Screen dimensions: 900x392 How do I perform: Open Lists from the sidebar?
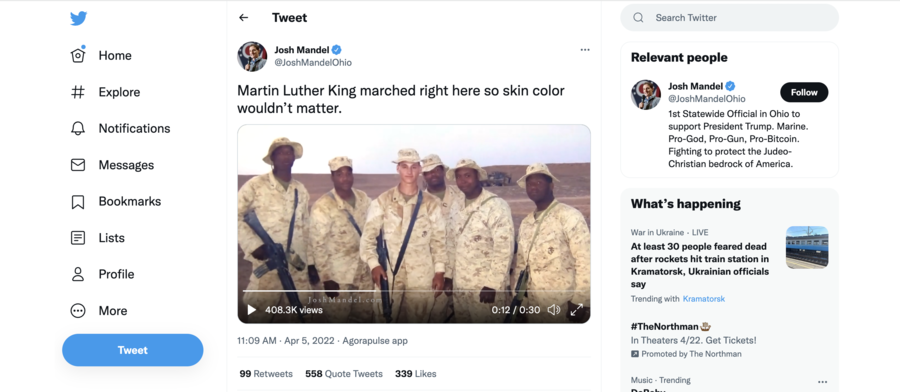98,238
